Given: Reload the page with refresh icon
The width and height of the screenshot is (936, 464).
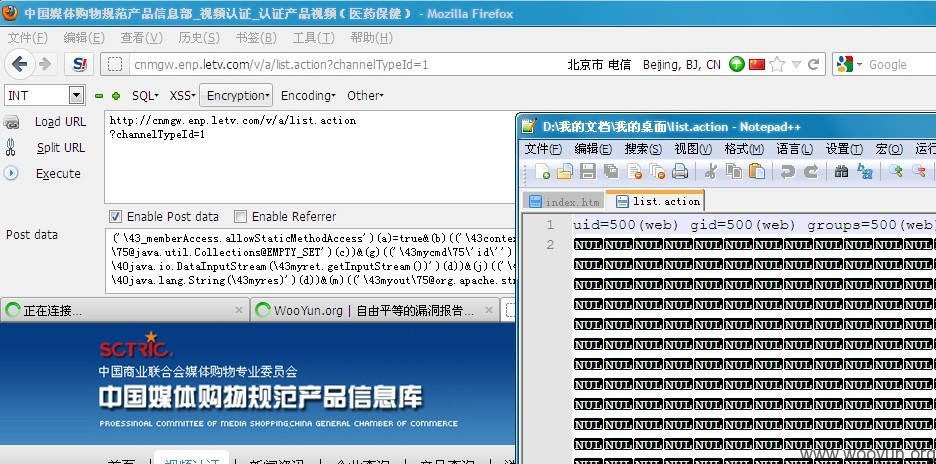Looking at the screenshot, I should pos(813,64).
